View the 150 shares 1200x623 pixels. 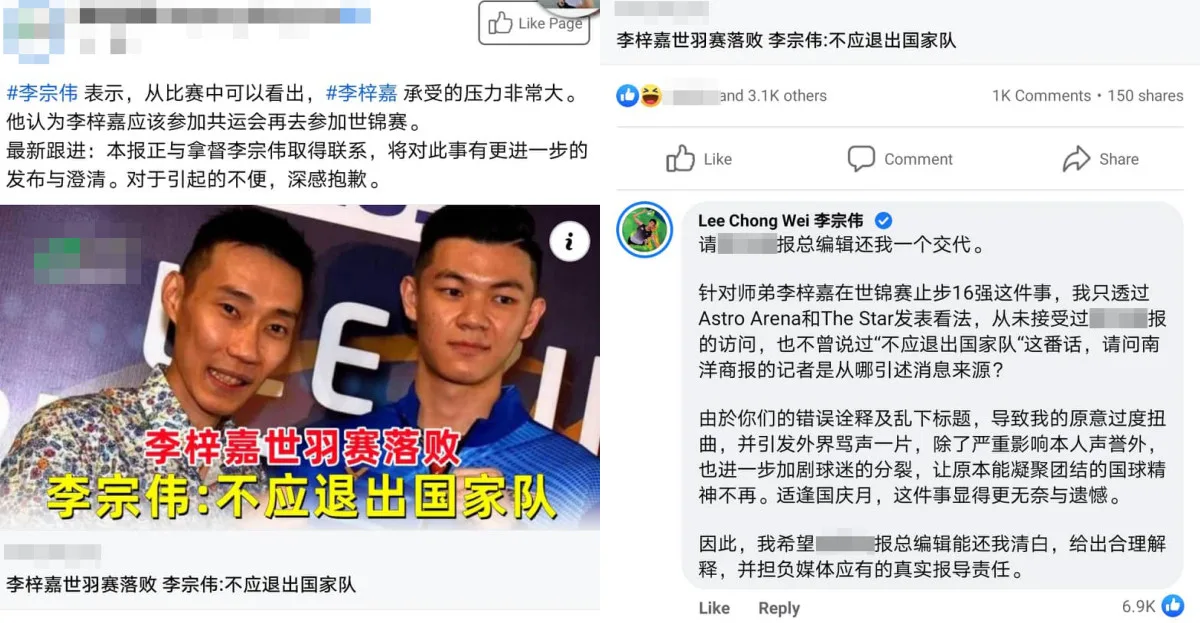coord(1145,96)
